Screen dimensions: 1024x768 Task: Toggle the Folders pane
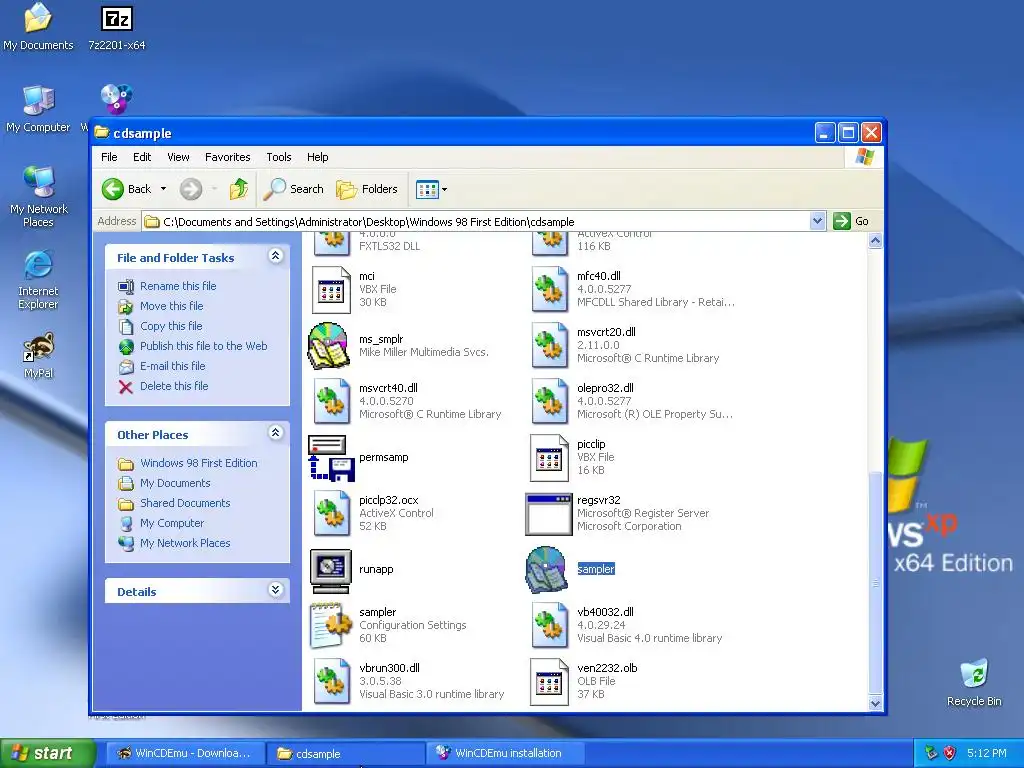[367, 189]
